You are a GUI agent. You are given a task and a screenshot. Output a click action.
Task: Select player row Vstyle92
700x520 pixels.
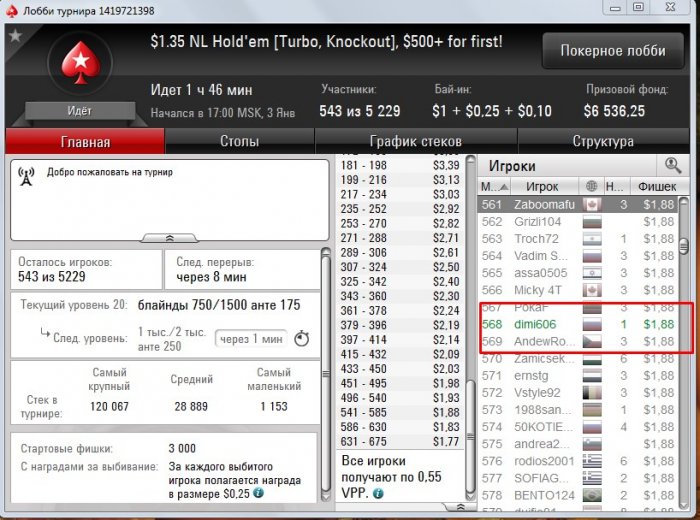(578, 393)
